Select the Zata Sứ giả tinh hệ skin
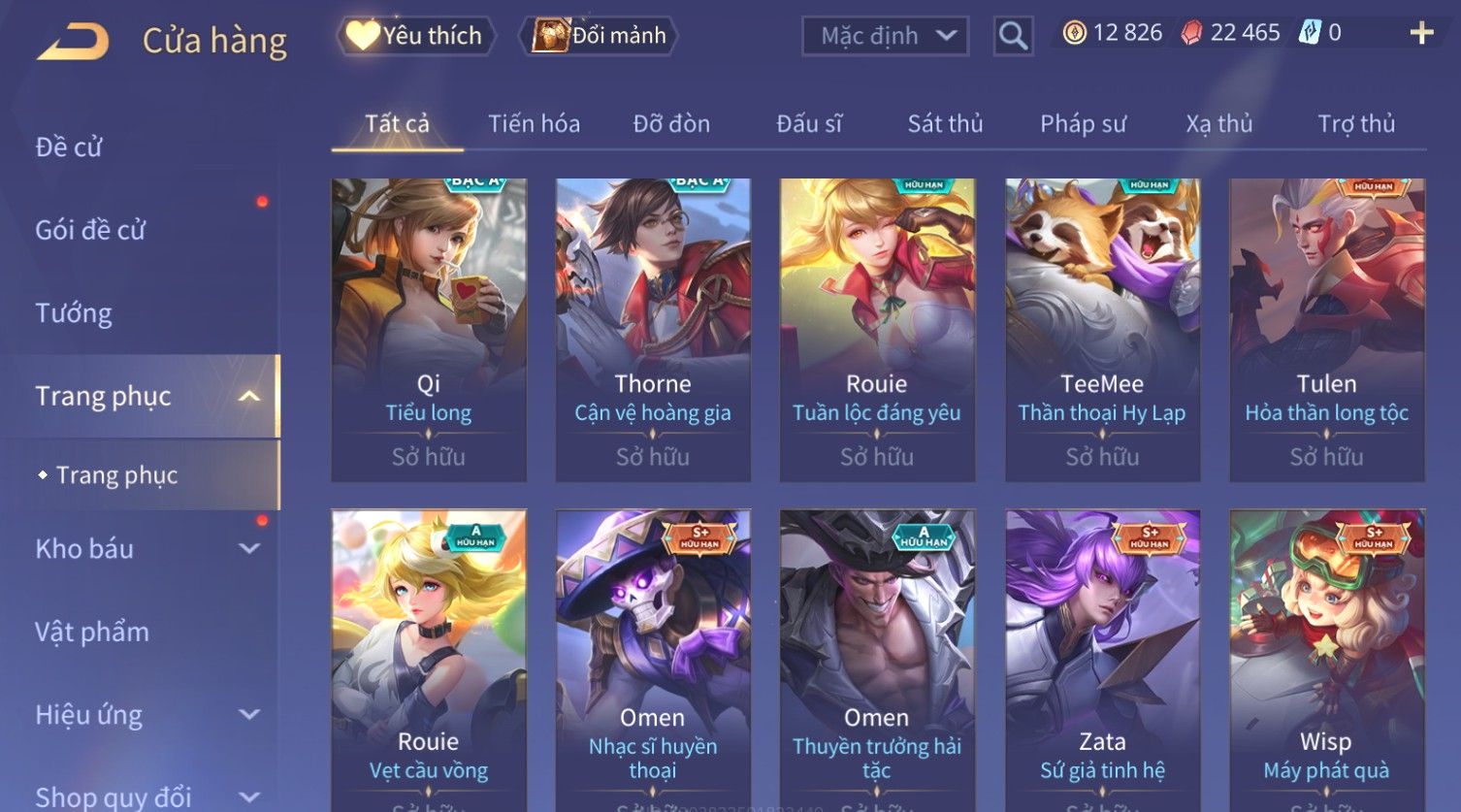The image size is (1461, 812). 1102,660
